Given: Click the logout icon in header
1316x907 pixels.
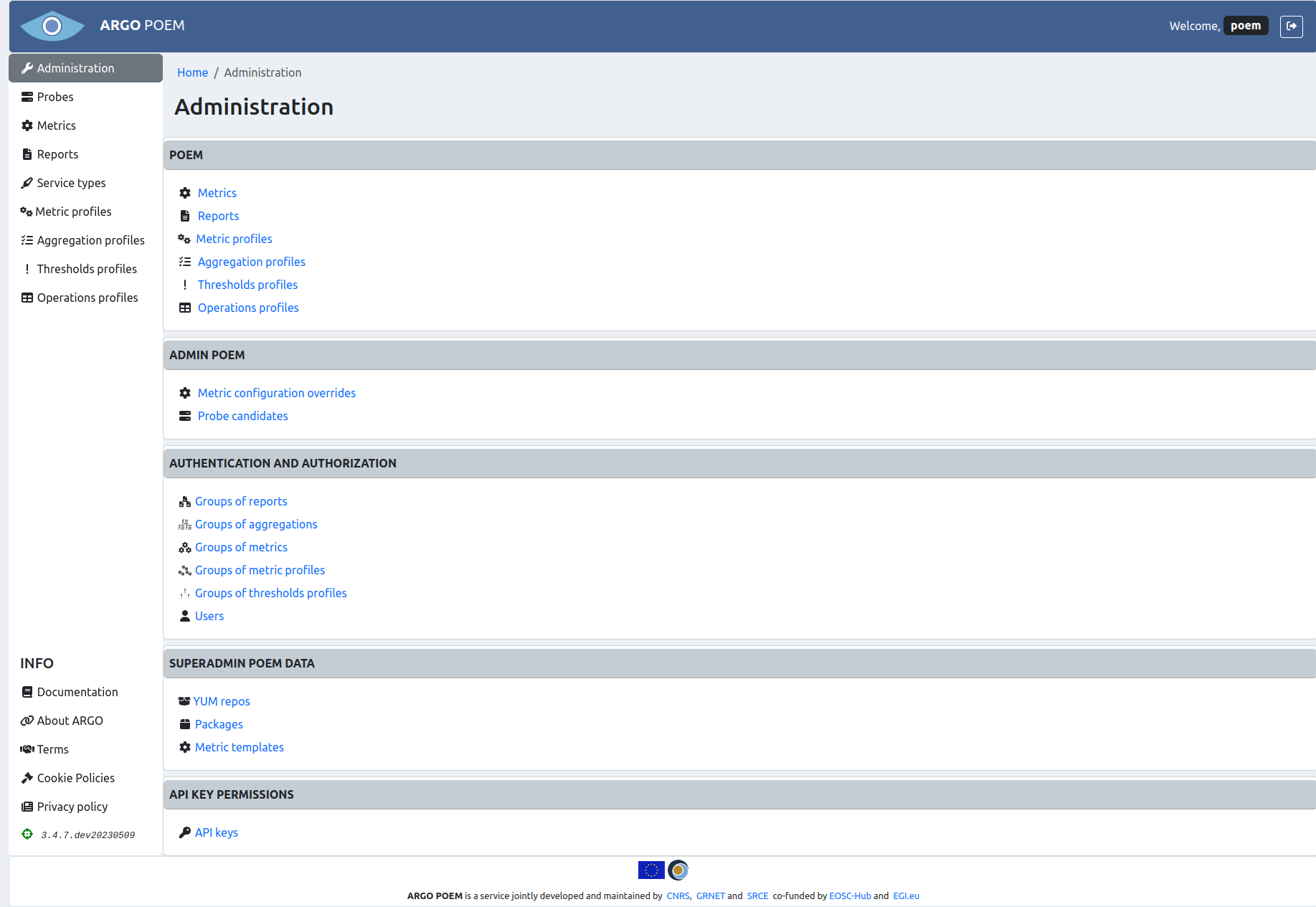Looking at the screenshot, I should click(x=1291, y=26).
